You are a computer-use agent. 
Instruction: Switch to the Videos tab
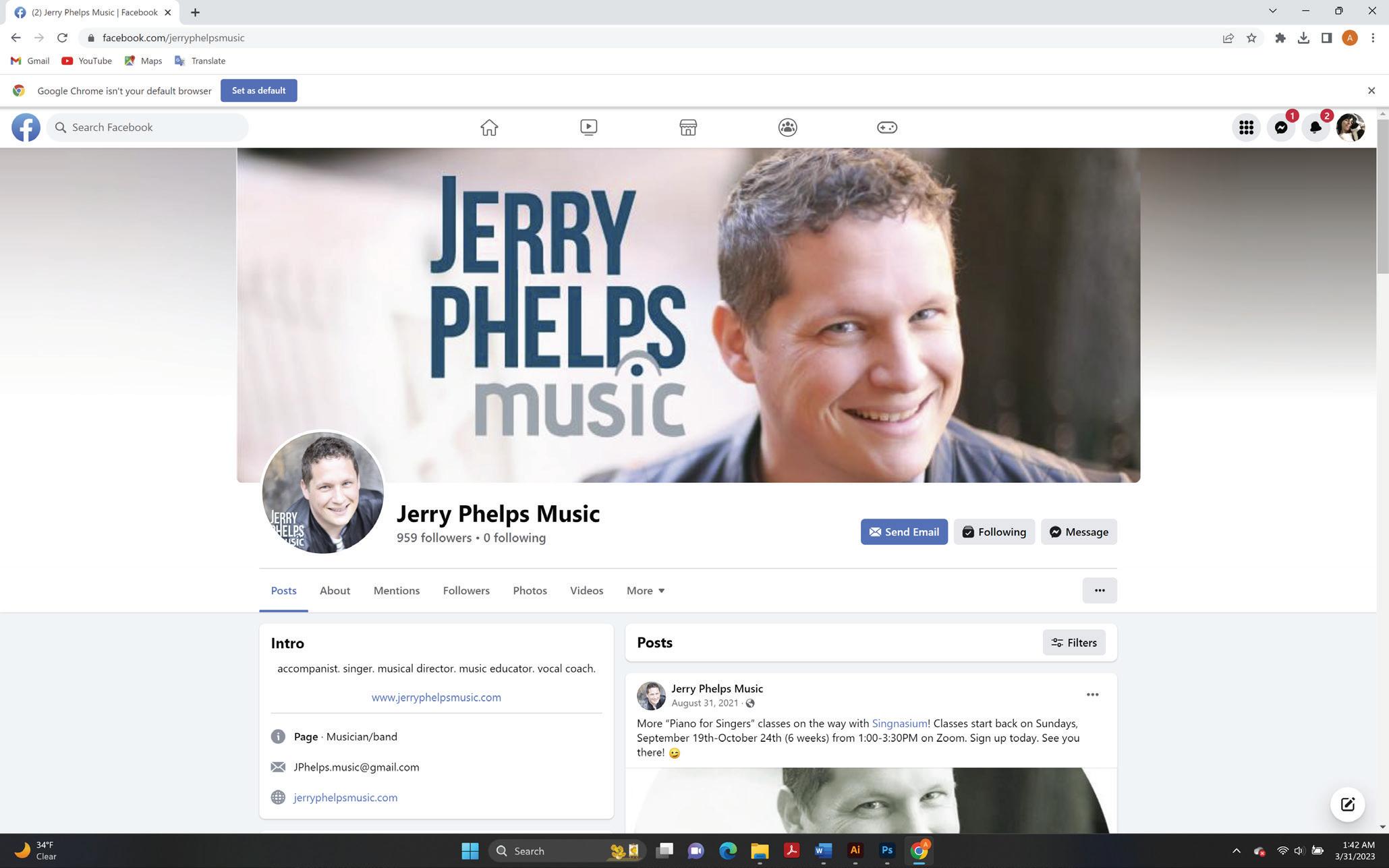point(586,591)
